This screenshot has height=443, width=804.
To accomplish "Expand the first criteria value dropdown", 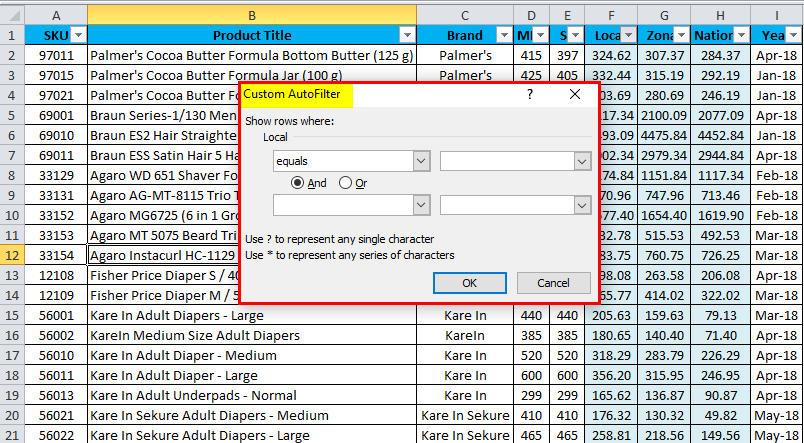I will [581, 162].
